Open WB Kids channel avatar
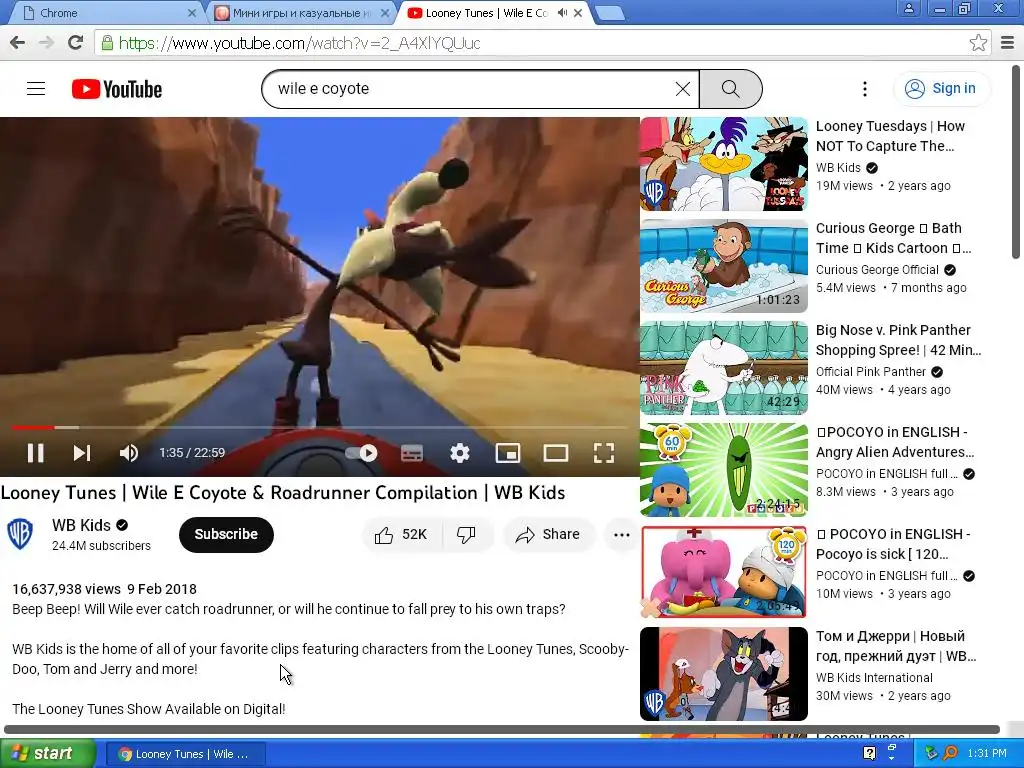This screenshot has width=1024, height=768. pyautogui.click(x=20, y=534)
